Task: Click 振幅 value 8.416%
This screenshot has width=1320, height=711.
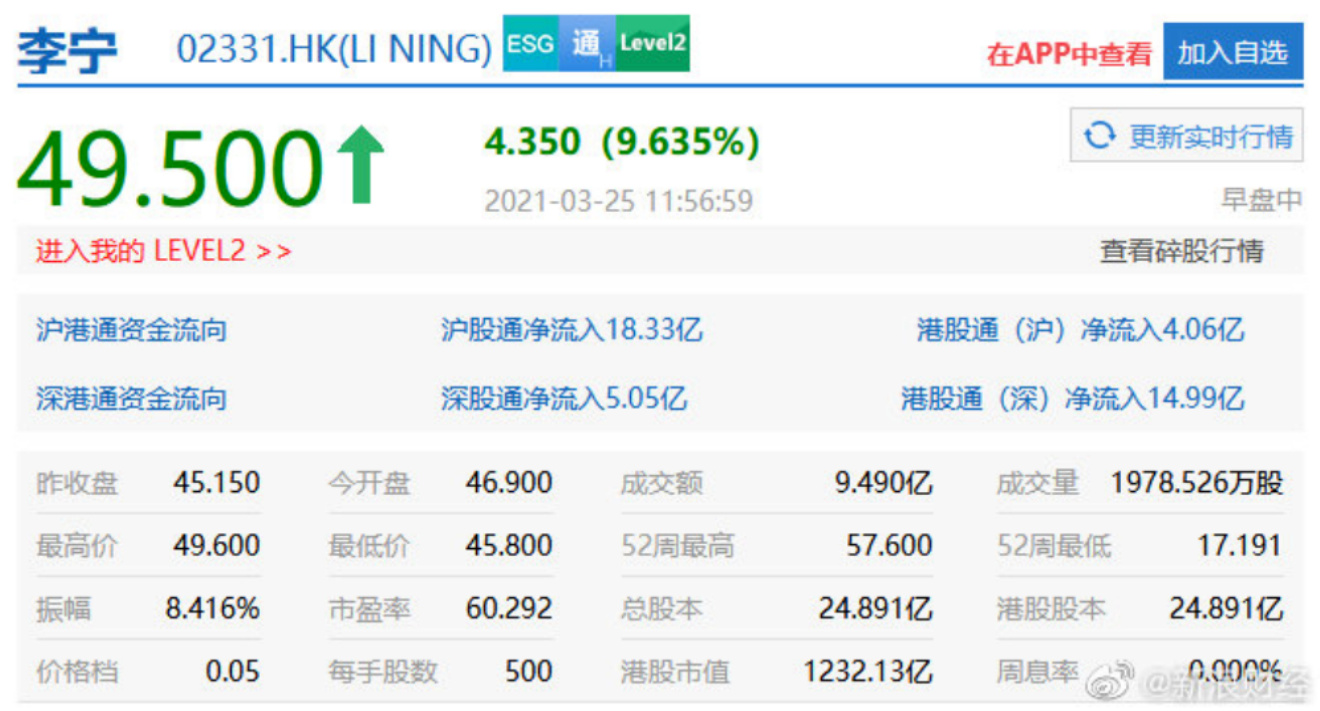Action: click(213, 607)
